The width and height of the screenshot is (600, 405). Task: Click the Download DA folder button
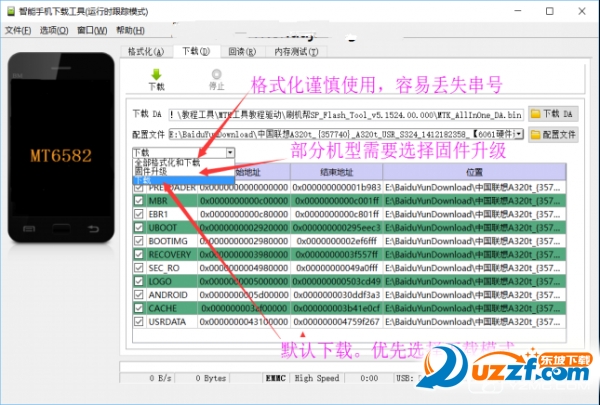pyautogui.click(x=553, y=114)
